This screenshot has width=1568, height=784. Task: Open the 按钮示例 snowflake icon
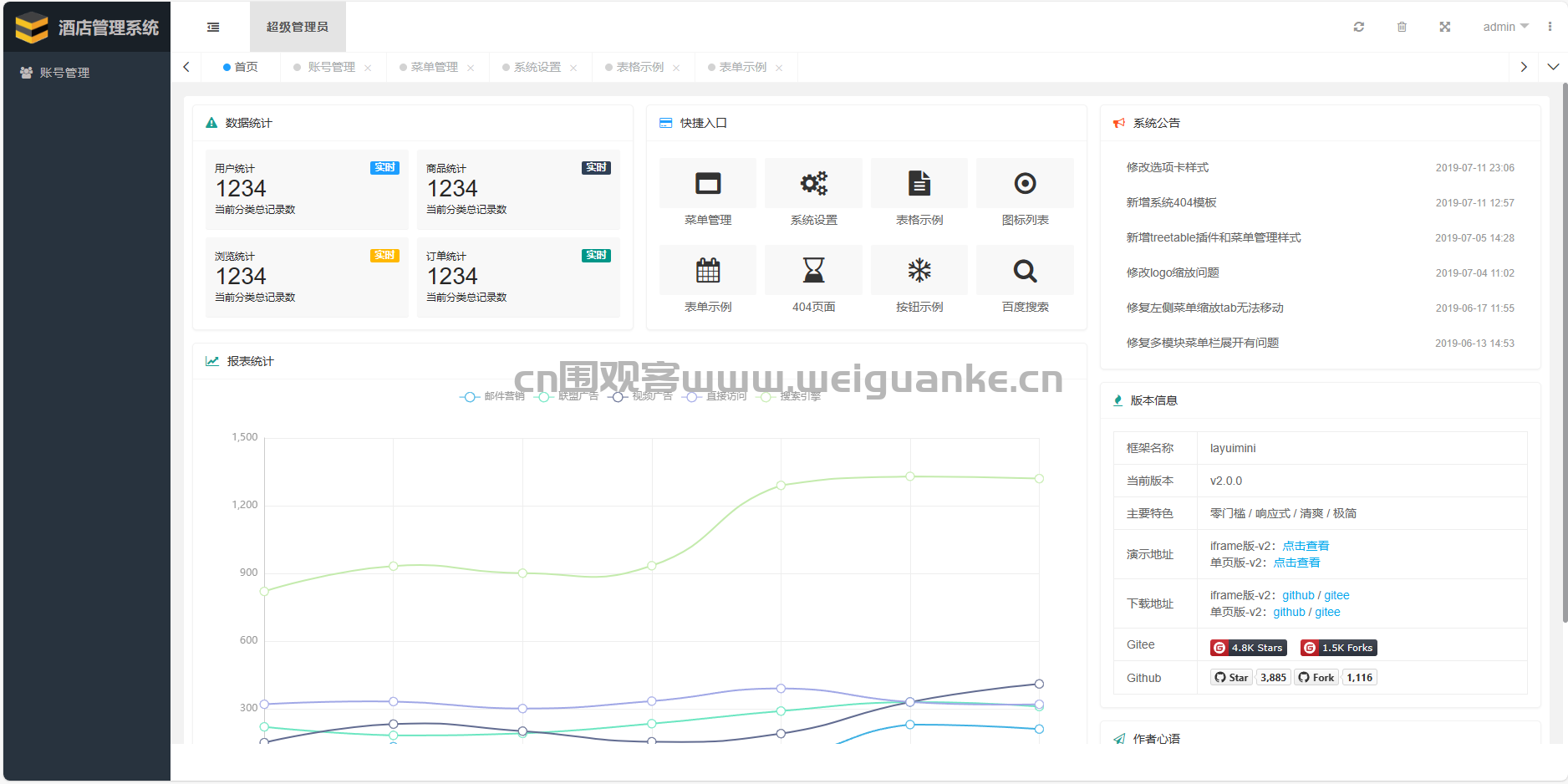tap(919, 270)
